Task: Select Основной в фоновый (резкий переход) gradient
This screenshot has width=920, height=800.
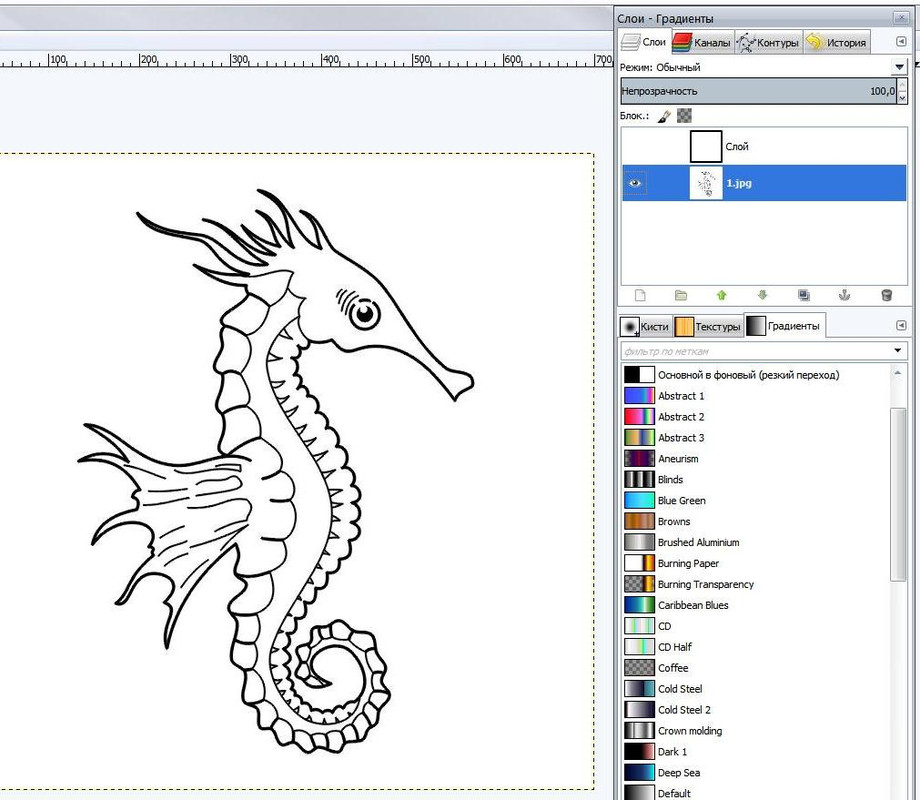Action: [x=757, y=374]
